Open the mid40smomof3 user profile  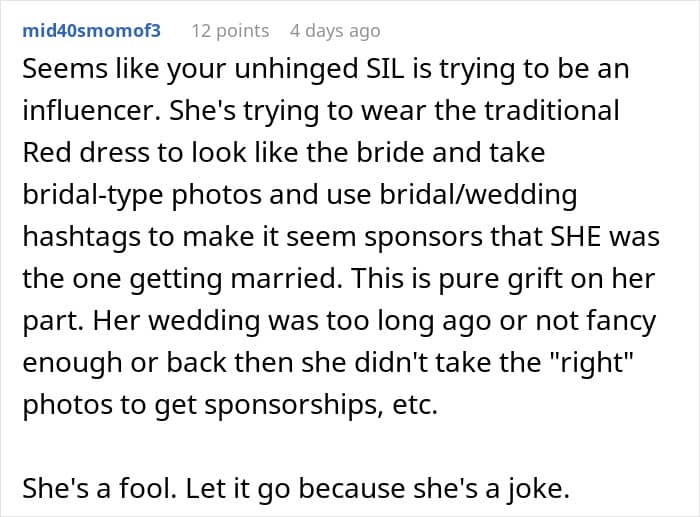tap(90, 31)
